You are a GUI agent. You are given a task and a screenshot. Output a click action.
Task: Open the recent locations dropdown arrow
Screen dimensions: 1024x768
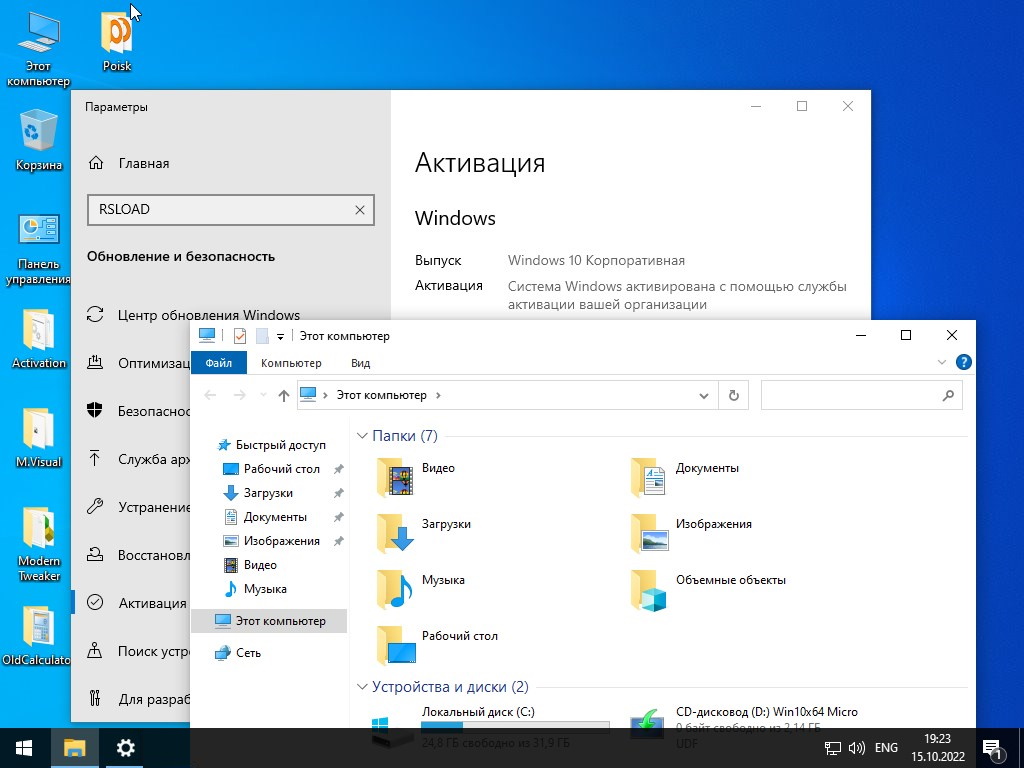[x=263, y=396]
